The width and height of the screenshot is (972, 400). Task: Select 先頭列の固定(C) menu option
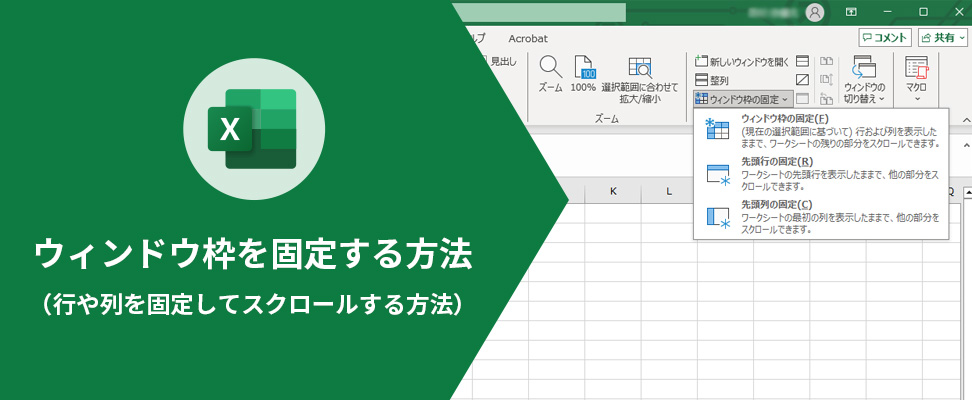(821, 216)
